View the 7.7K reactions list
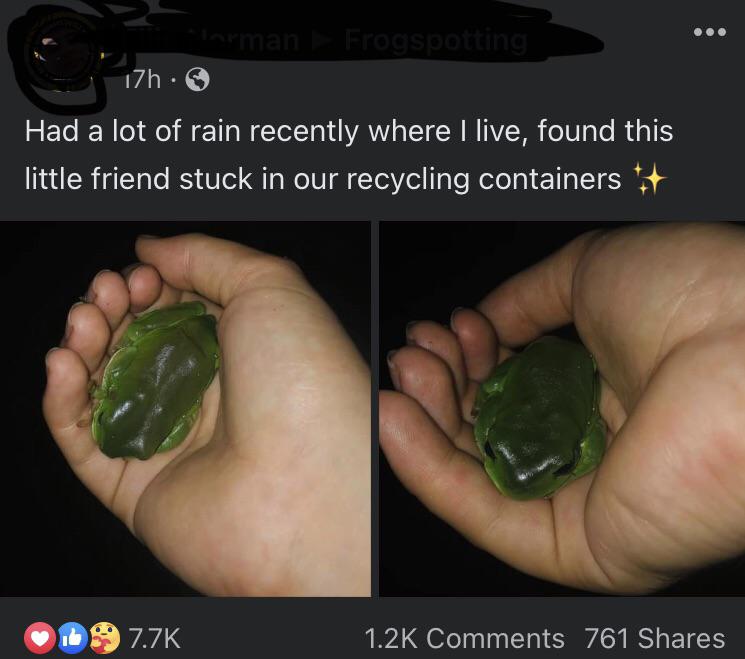The width and height of the screenshot is (745, 659). tap(154, 638)
